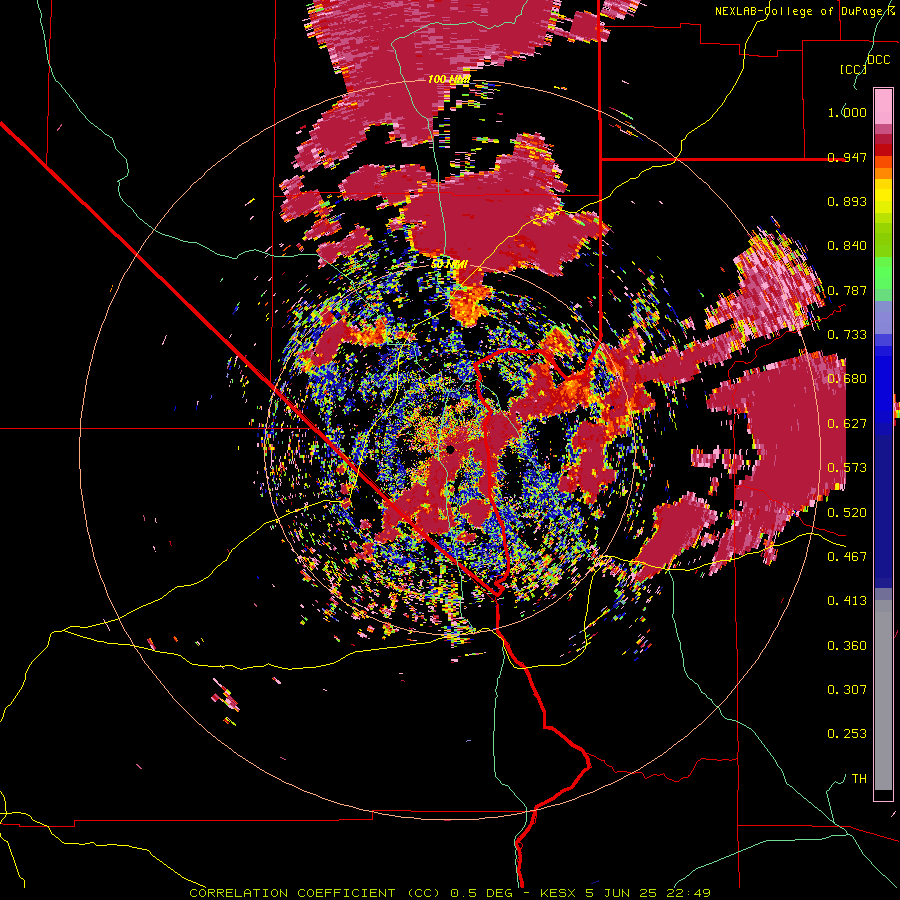Select the 0.733 legend value

pyautogui.click(x=847, y=335)
